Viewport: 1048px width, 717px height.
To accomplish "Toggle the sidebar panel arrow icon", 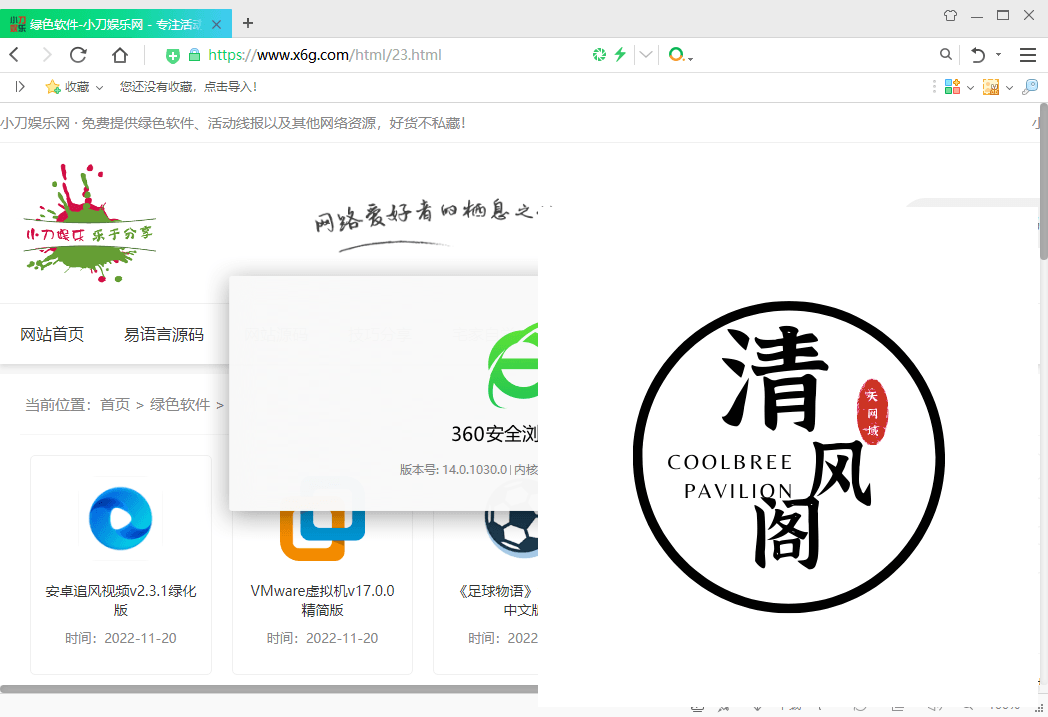I will 20,86.
